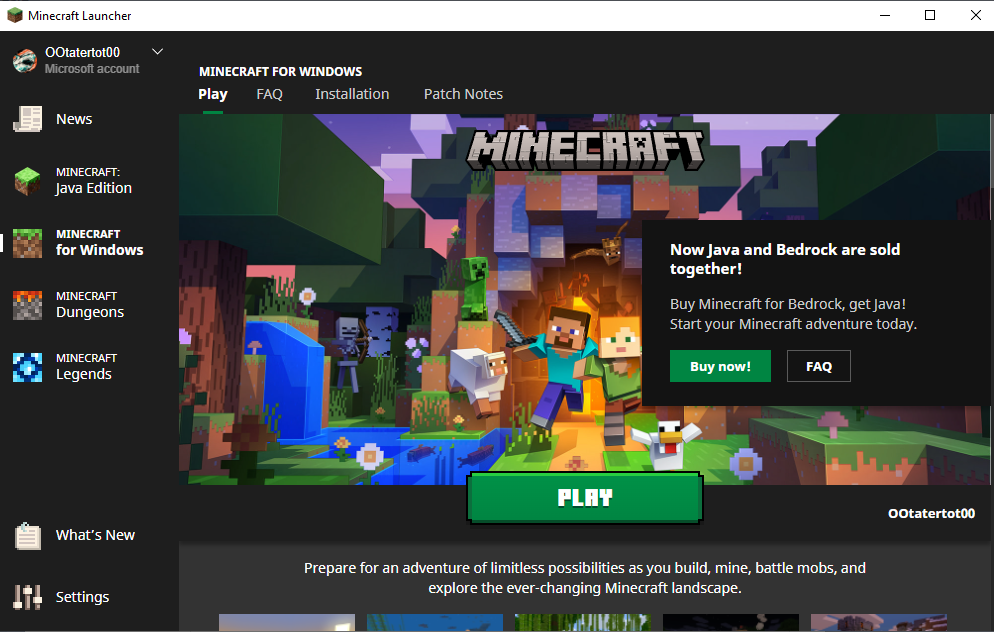Select the News sidebar label
Screen dimensions: 994x632
tap(74, 119)
